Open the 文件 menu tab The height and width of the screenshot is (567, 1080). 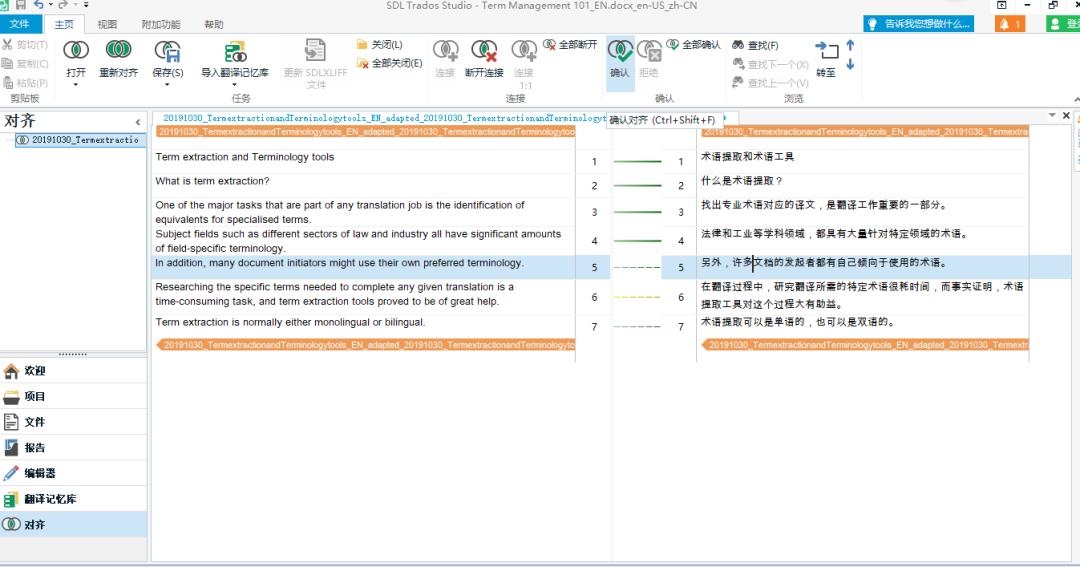point(19,24)
